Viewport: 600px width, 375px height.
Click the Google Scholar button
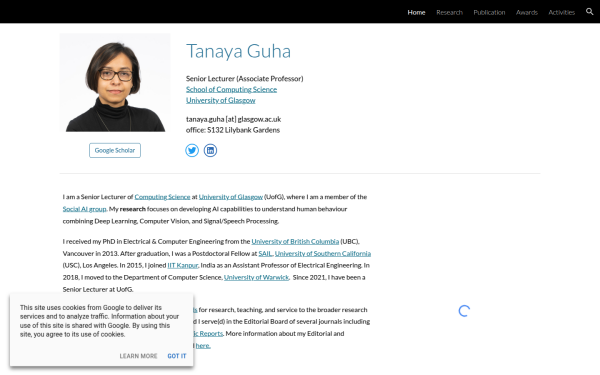point(115,150)
